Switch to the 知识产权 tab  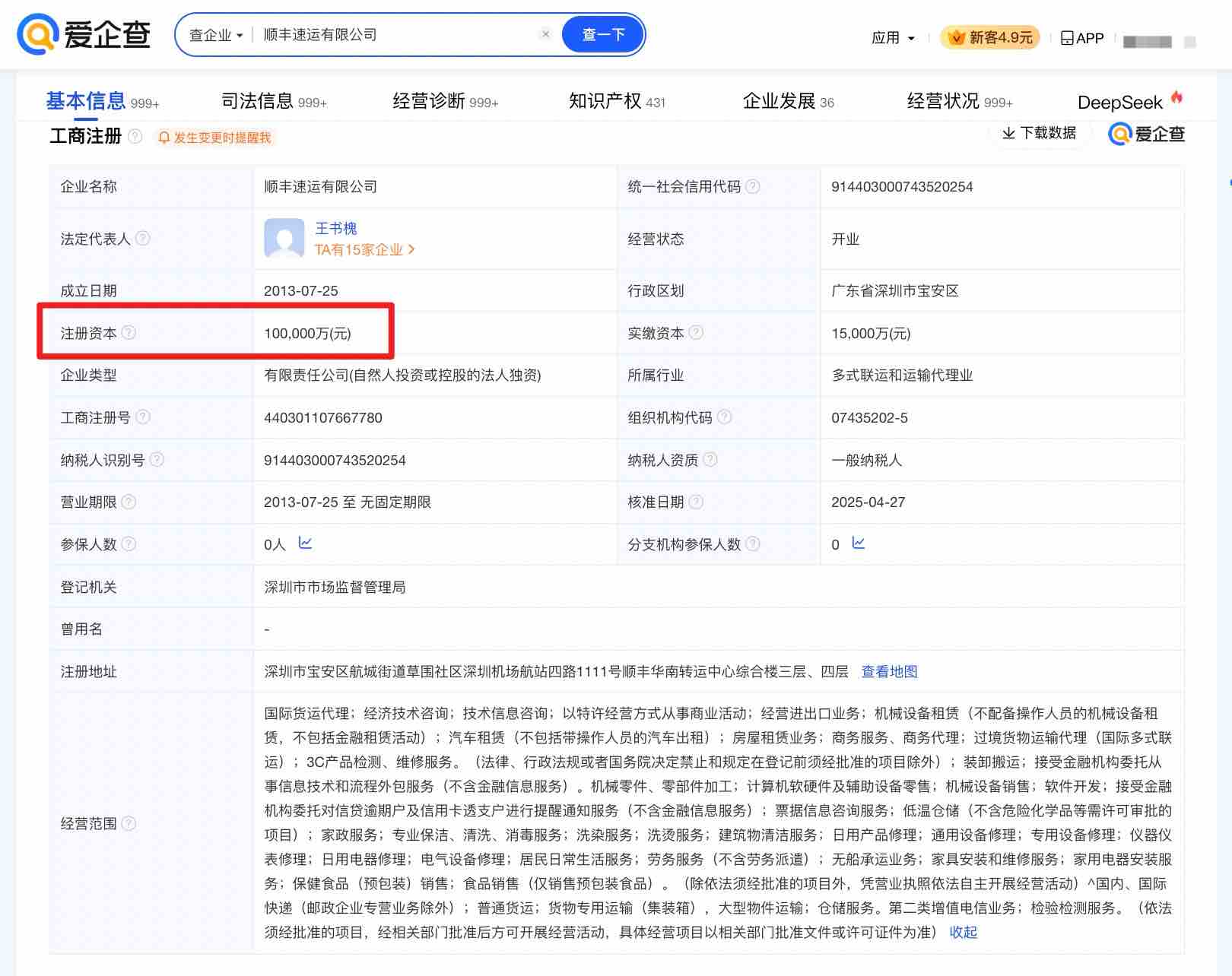click(618, 102)
